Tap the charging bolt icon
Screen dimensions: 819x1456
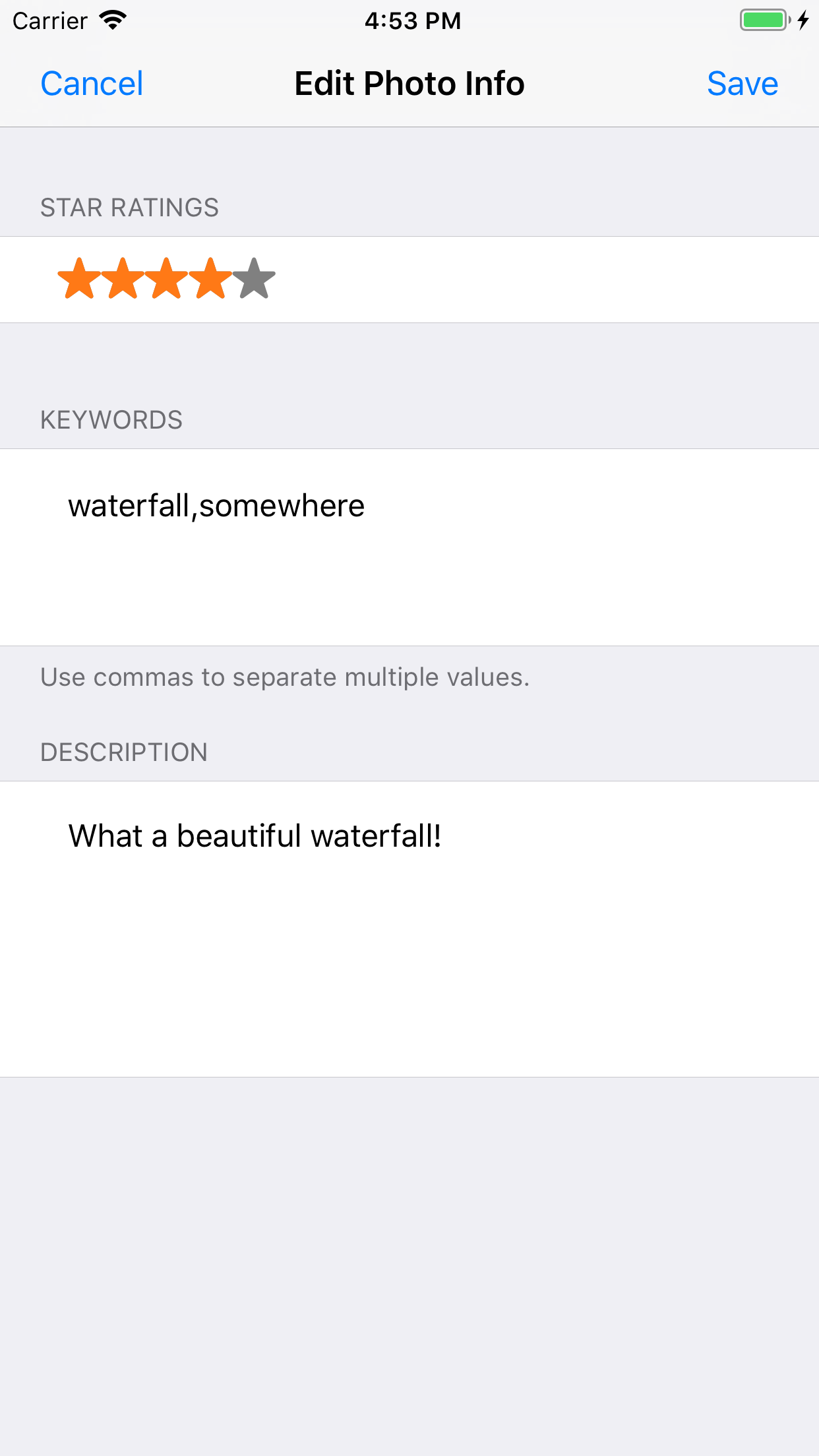[x=803, y=20]
